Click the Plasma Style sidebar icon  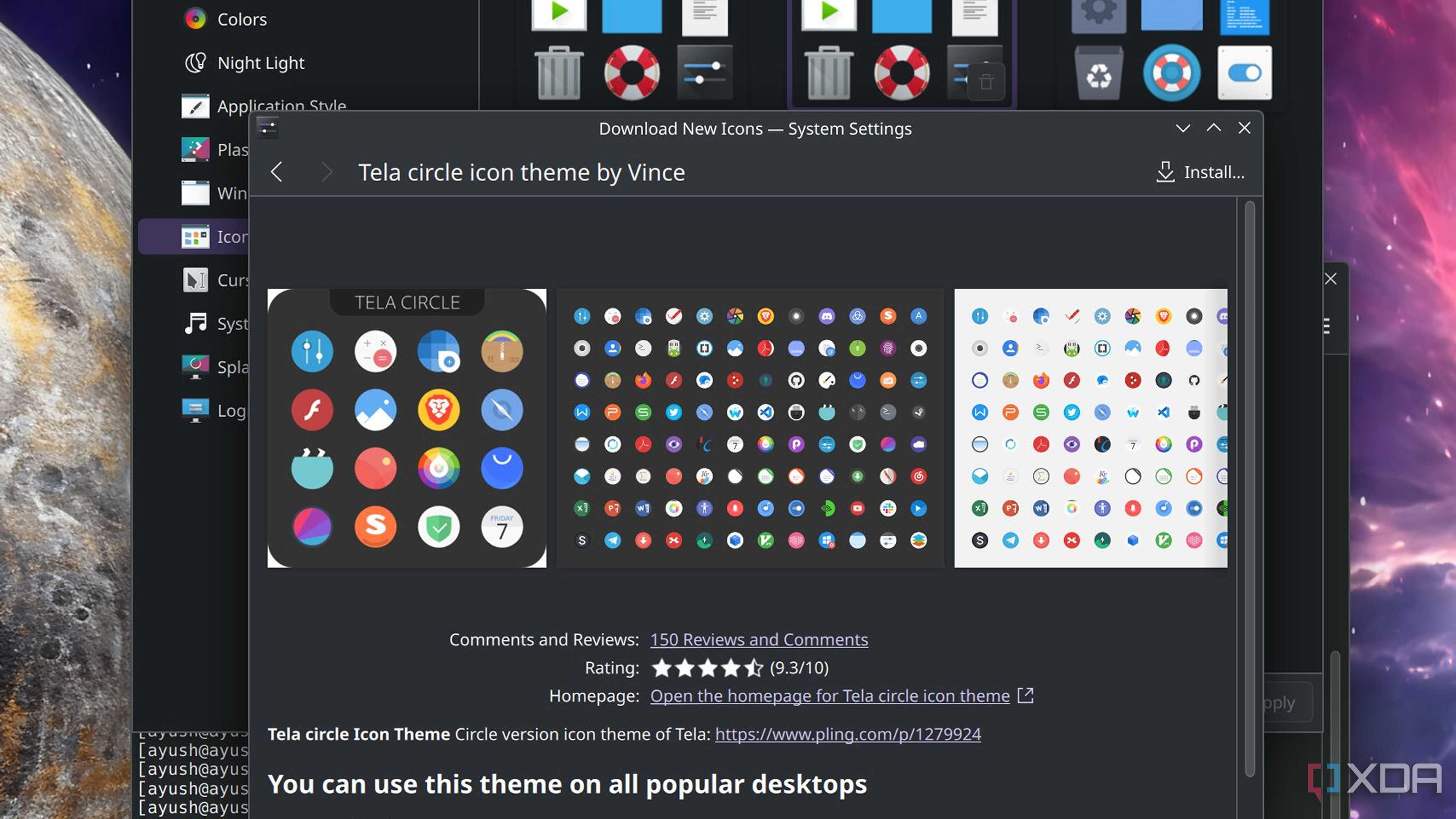pyautogui.click(x=196, y=149)
